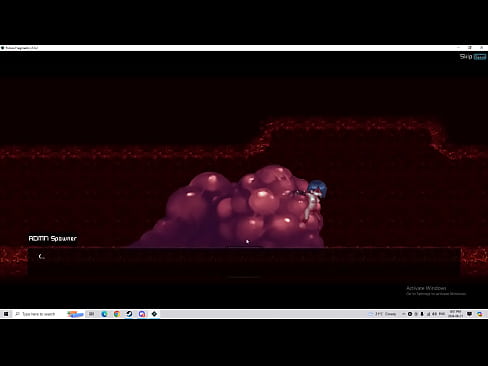Open the Windows Start menu
Viewport: 488px width, 366px height.
pyautogui.click(x=6, y=314)
